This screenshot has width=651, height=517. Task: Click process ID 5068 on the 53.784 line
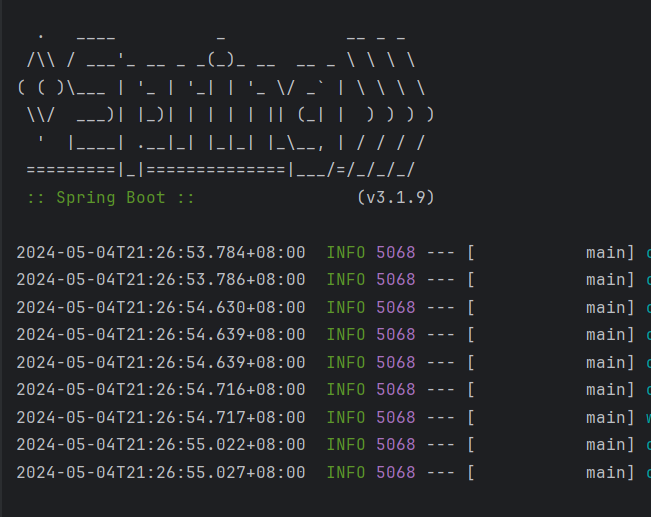point(395,252)
